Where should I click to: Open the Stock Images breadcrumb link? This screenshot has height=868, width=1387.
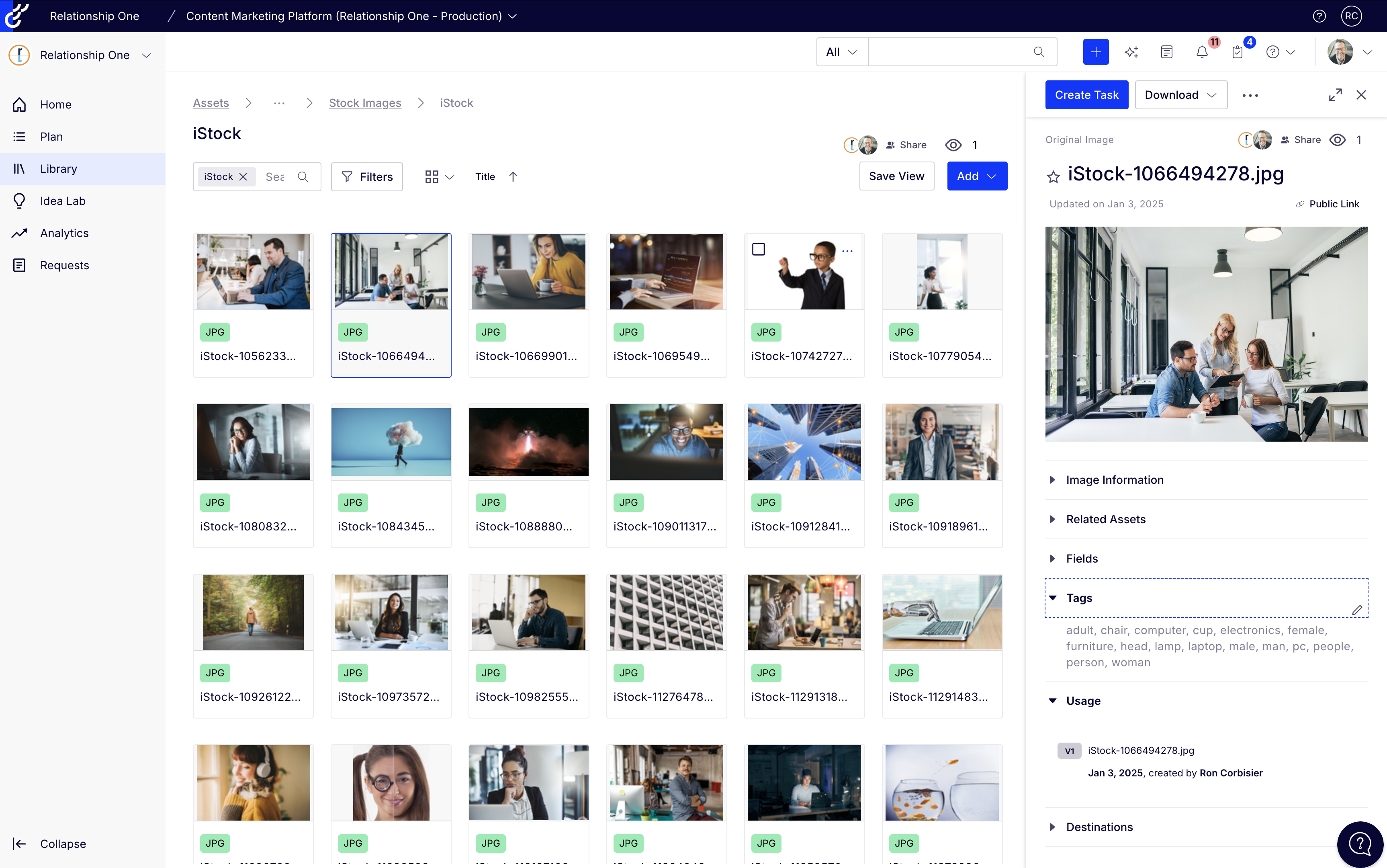[364, 103]
